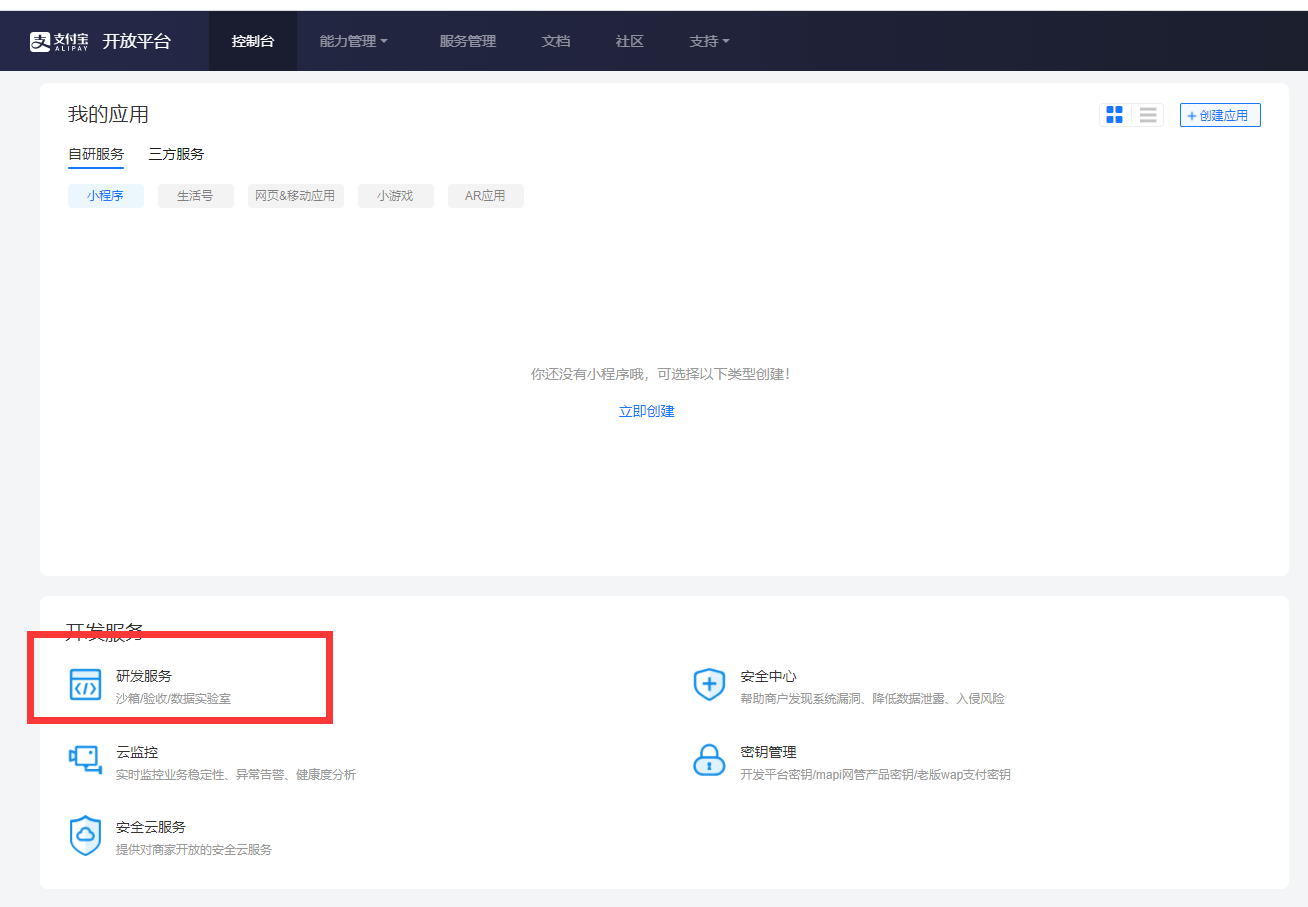Click the 安全云服务 shield cloud icon
The image size is (1308, 907).
tap(85, 836)
